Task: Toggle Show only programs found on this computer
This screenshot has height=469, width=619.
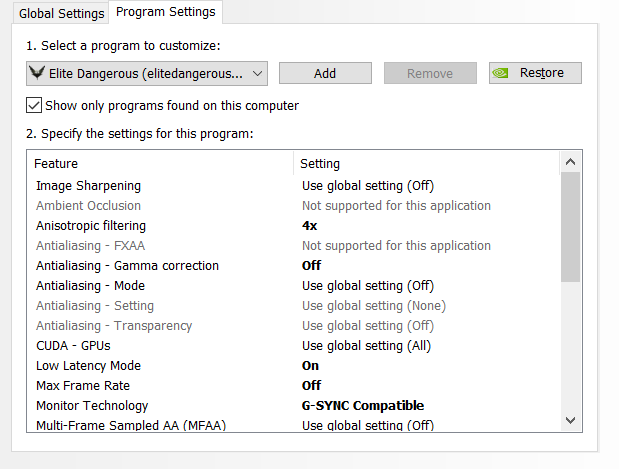Action: pyautogui.click(x=34, y=105)
